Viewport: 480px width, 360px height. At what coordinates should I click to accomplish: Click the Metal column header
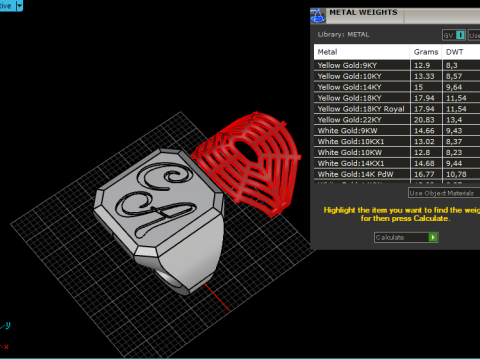(x=362, y=52)
